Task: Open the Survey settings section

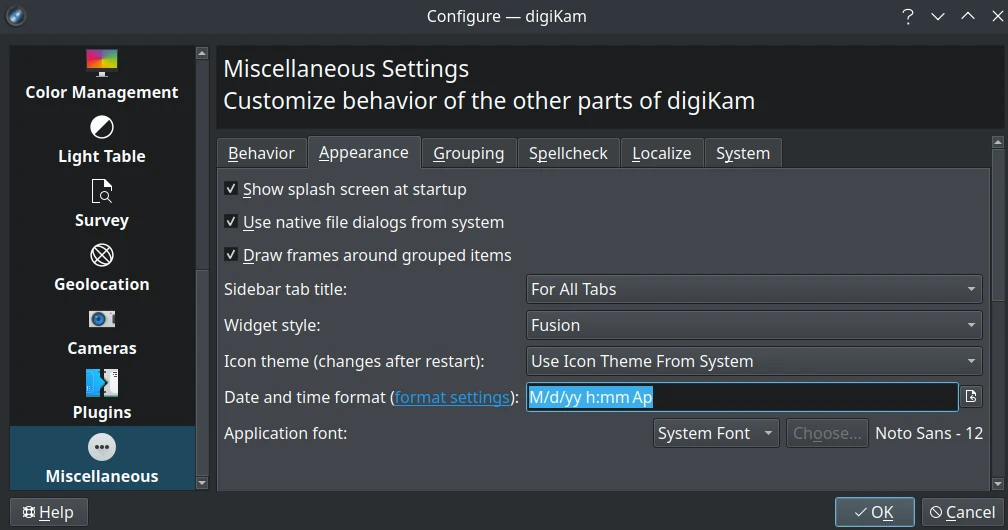Action: coord(101,203)
